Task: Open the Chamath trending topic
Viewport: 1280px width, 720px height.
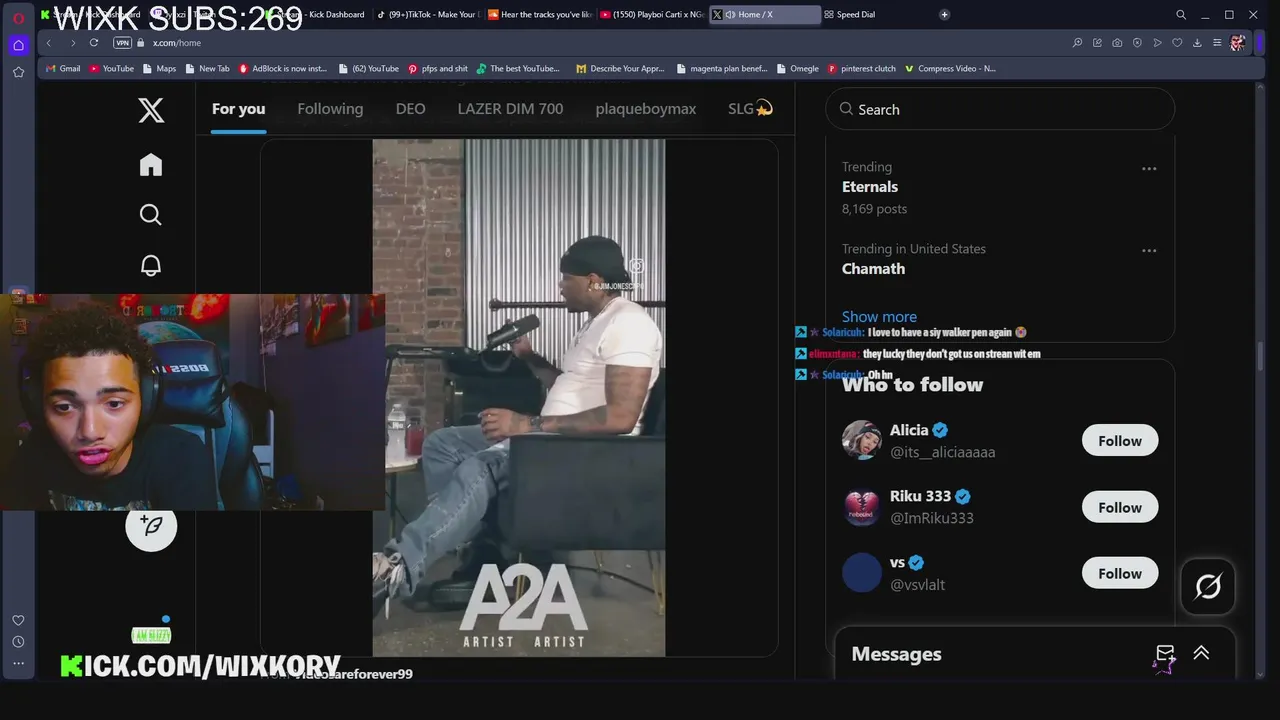Action: 873,269
